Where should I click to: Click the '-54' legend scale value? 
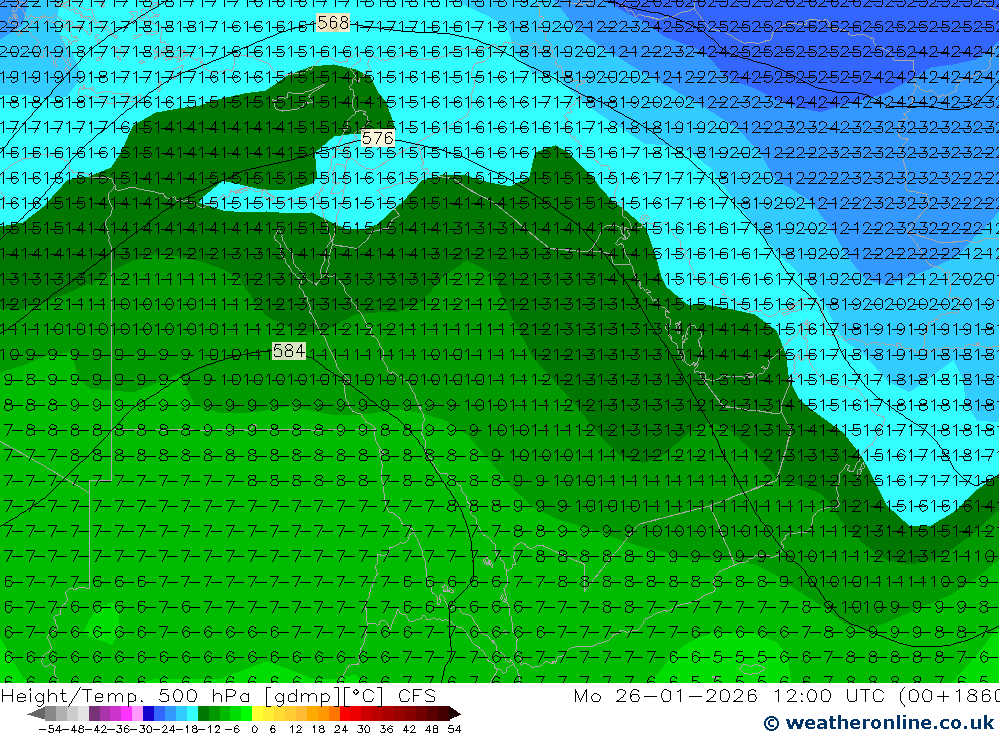50,729
